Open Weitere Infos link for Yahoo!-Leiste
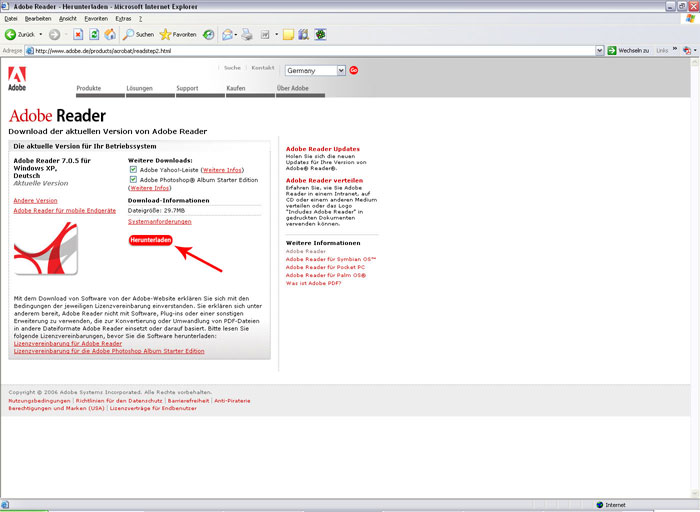 [x=222, y=170]
